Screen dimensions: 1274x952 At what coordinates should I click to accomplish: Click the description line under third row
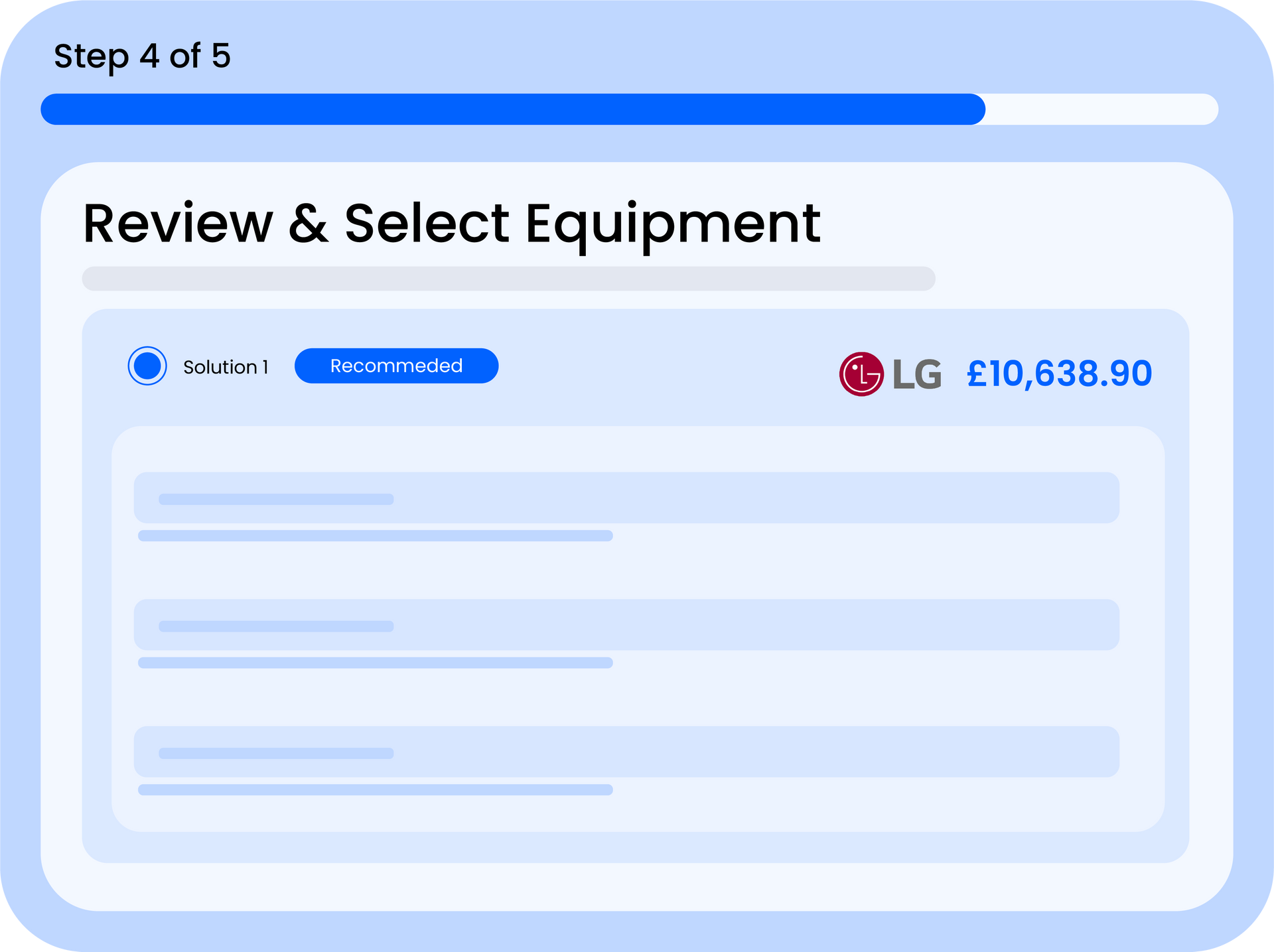(375, 789)
